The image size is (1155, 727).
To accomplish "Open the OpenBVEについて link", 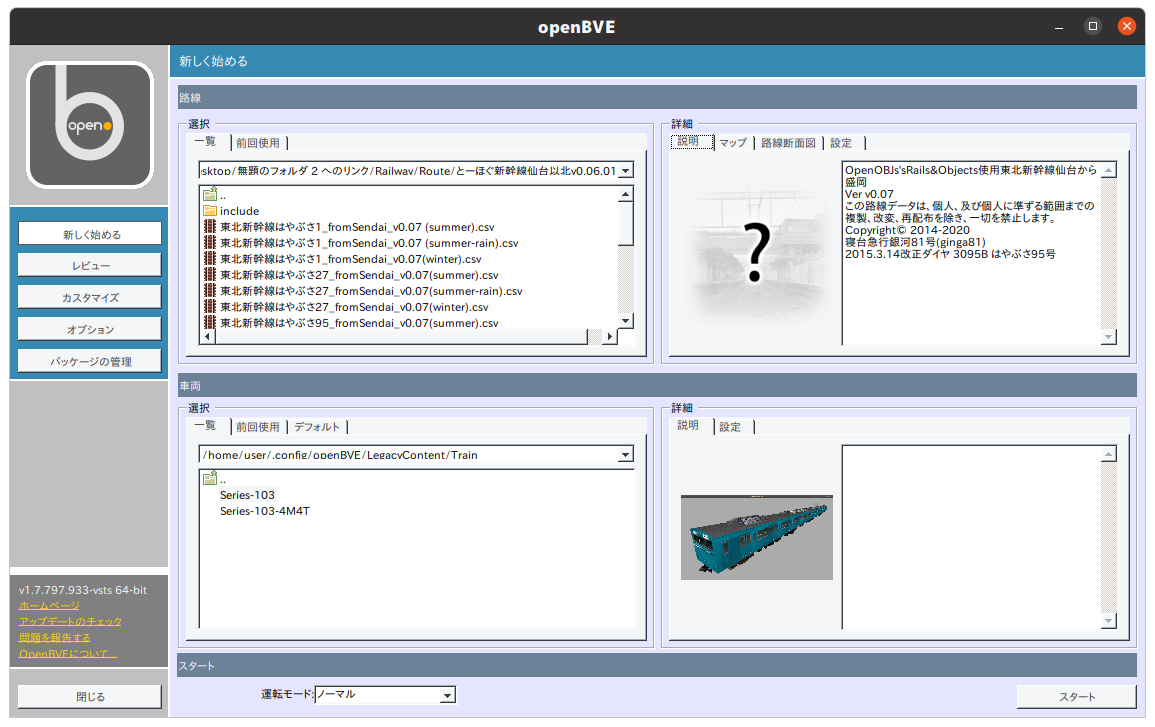I will [67, 654].
